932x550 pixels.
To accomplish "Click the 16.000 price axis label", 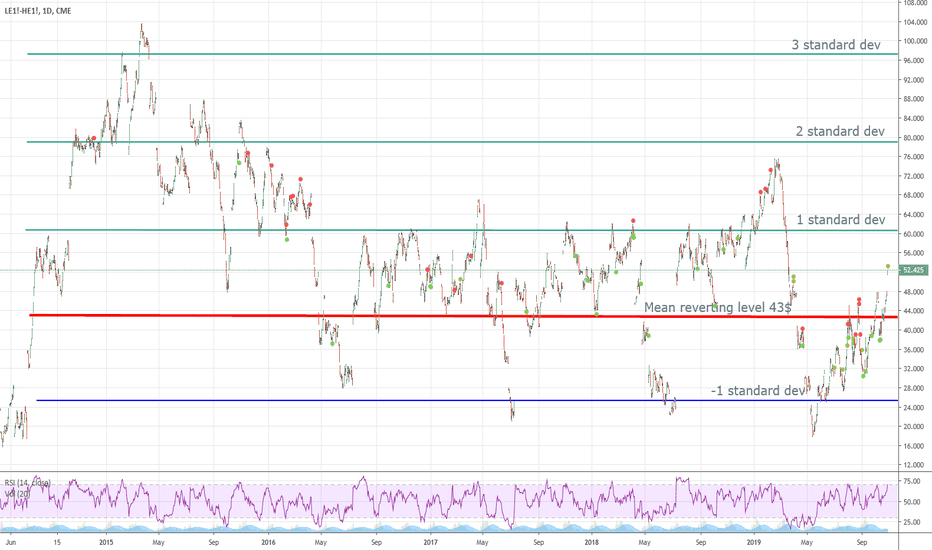I will 915,446.
